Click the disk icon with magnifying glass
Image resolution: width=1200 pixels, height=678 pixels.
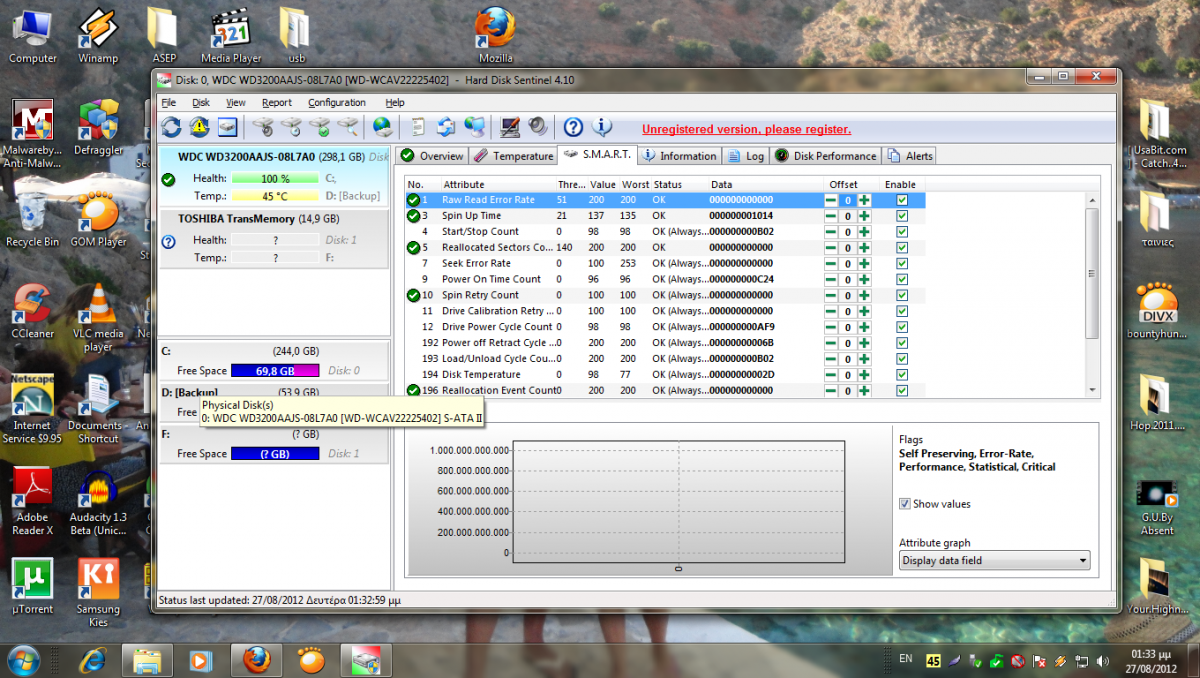point(348,127)
